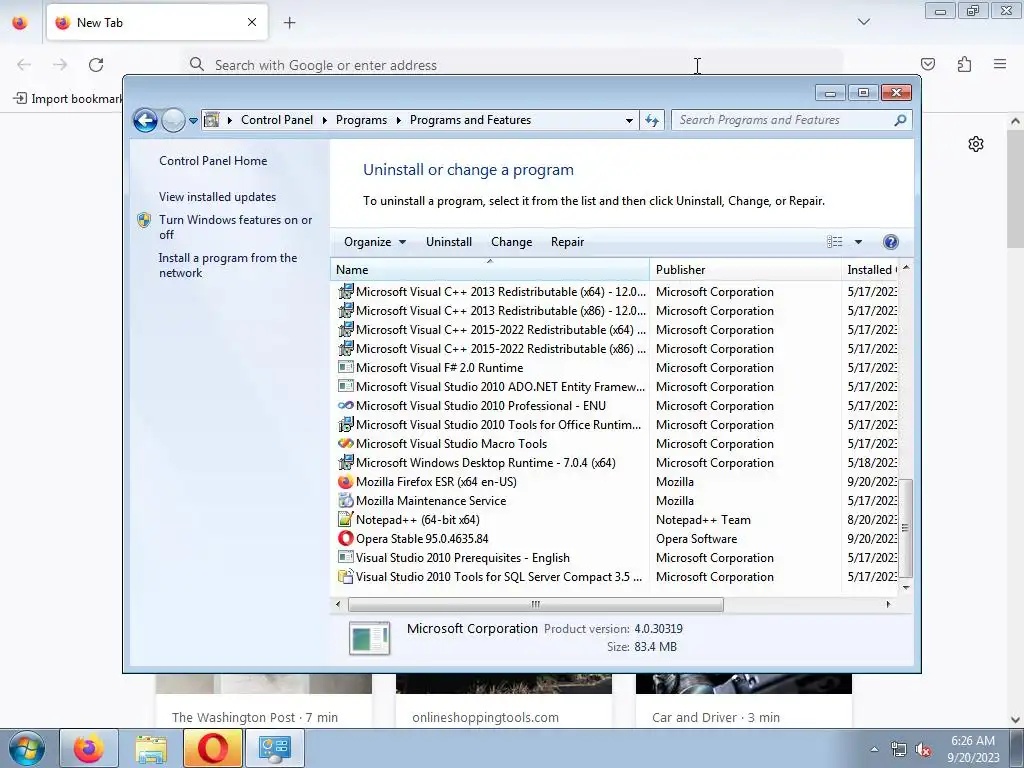Open New Tab personalize gear icon
Image resolution: width=1024 pixels, height=768 pixels.
(976, 144)
